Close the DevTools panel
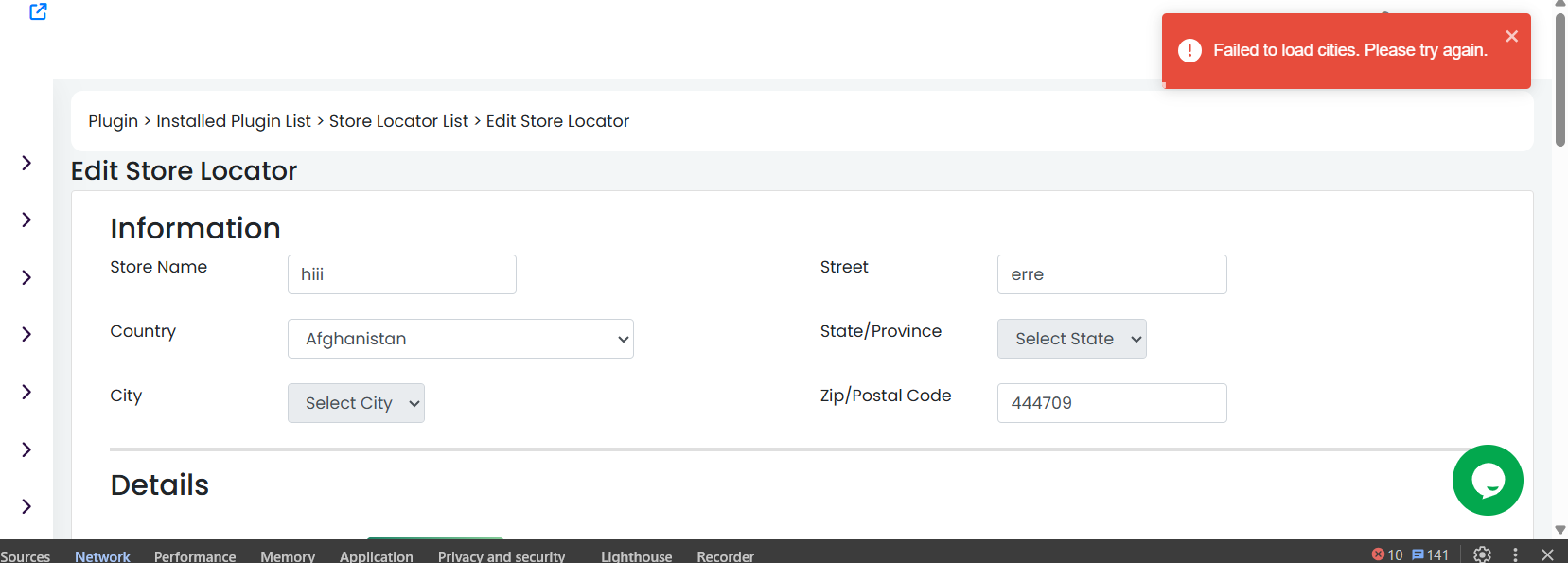 (1547, 554)
